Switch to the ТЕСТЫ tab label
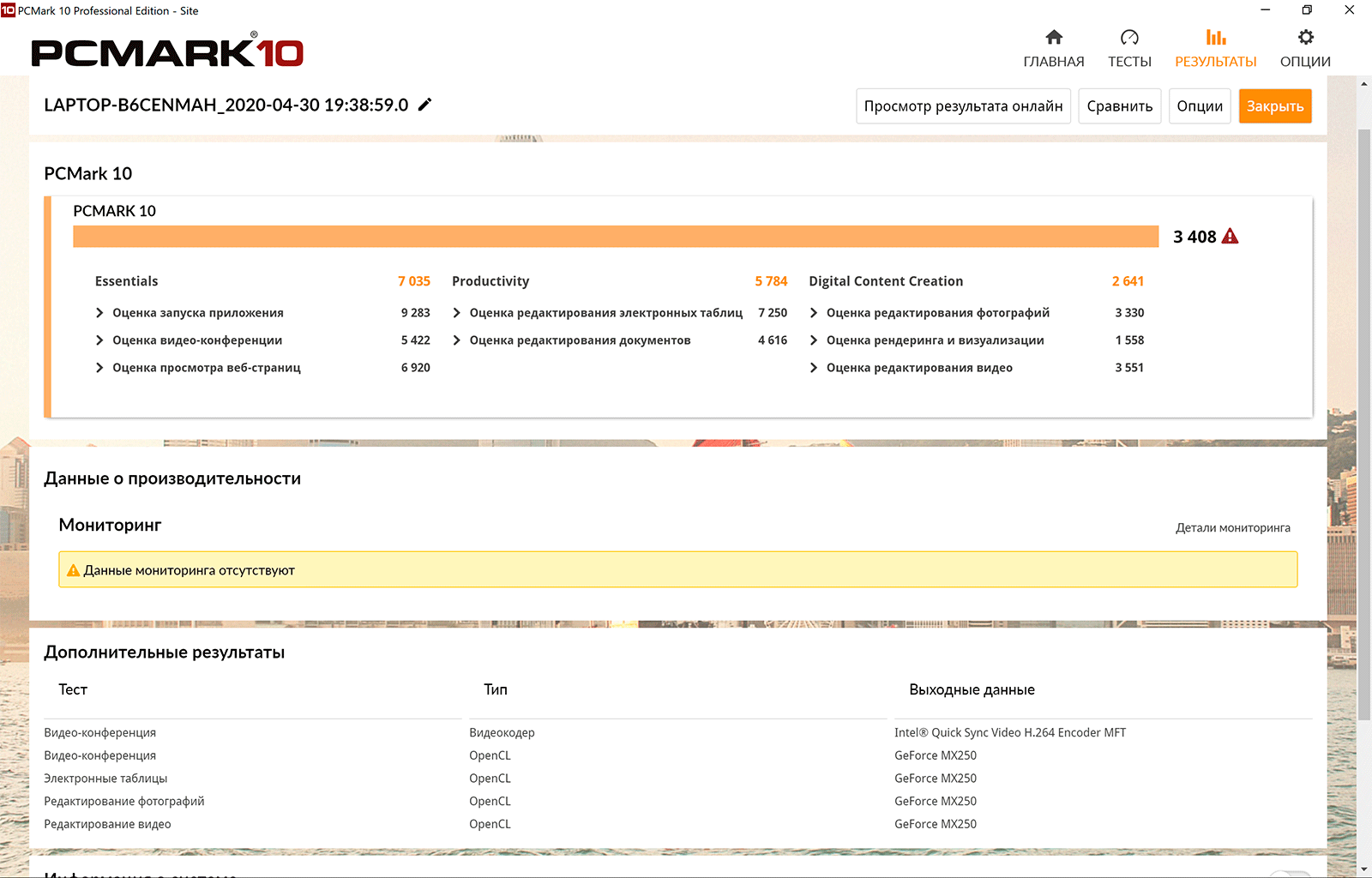 click(1129, 62)
